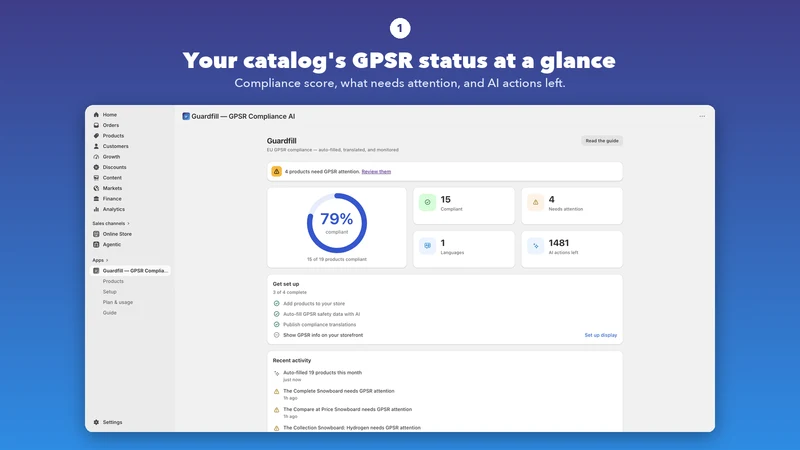Click the Customers person icon
Screen dimensions: 800x450
pyautogui.click(x=96, y=146)
